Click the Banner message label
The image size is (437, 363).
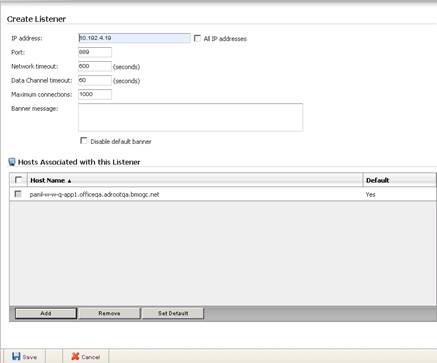click(35, 109)
